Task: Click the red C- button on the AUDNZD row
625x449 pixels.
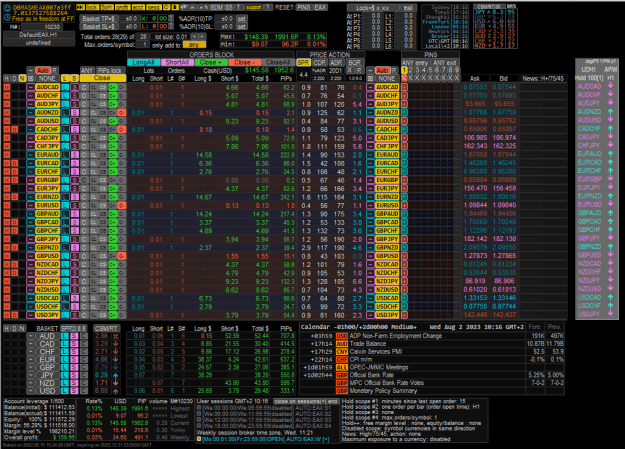Action: [x=122, y=112]
